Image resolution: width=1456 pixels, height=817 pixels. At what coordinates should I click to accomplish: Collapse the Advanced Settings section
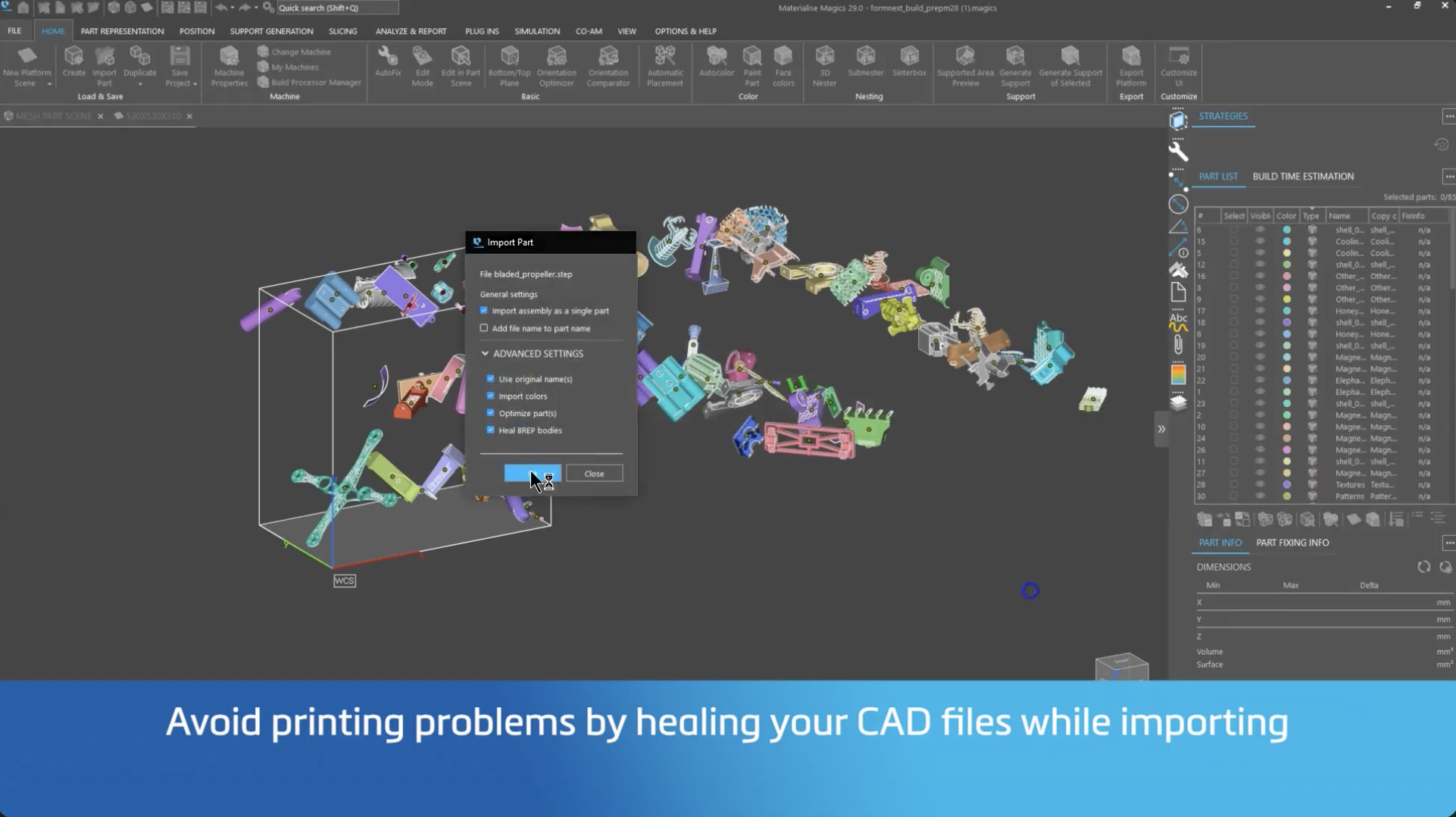pos(485,354)
